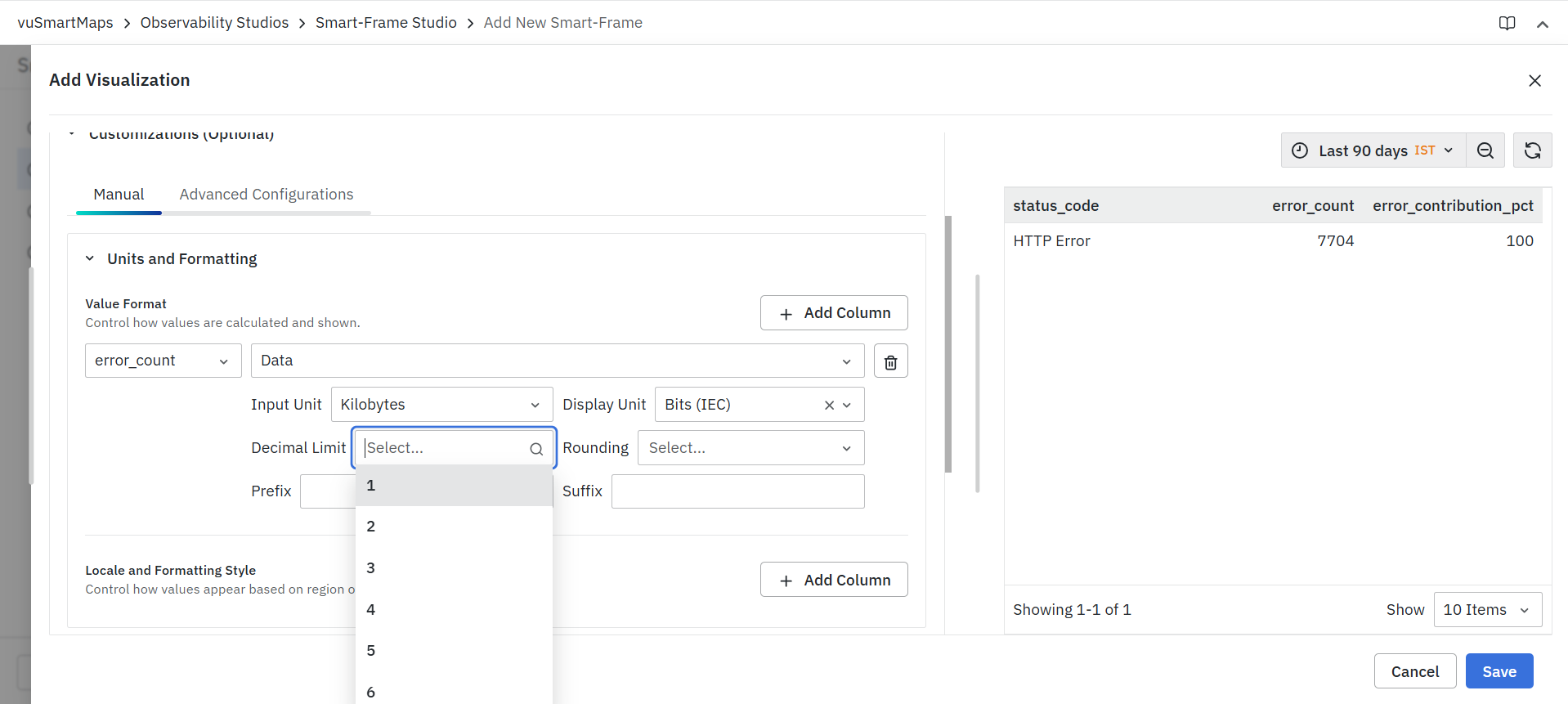The width and height of the screenshot is (1568, 704).
Task: Click the search icon in Decimal Limit
Action: [536, 449]
